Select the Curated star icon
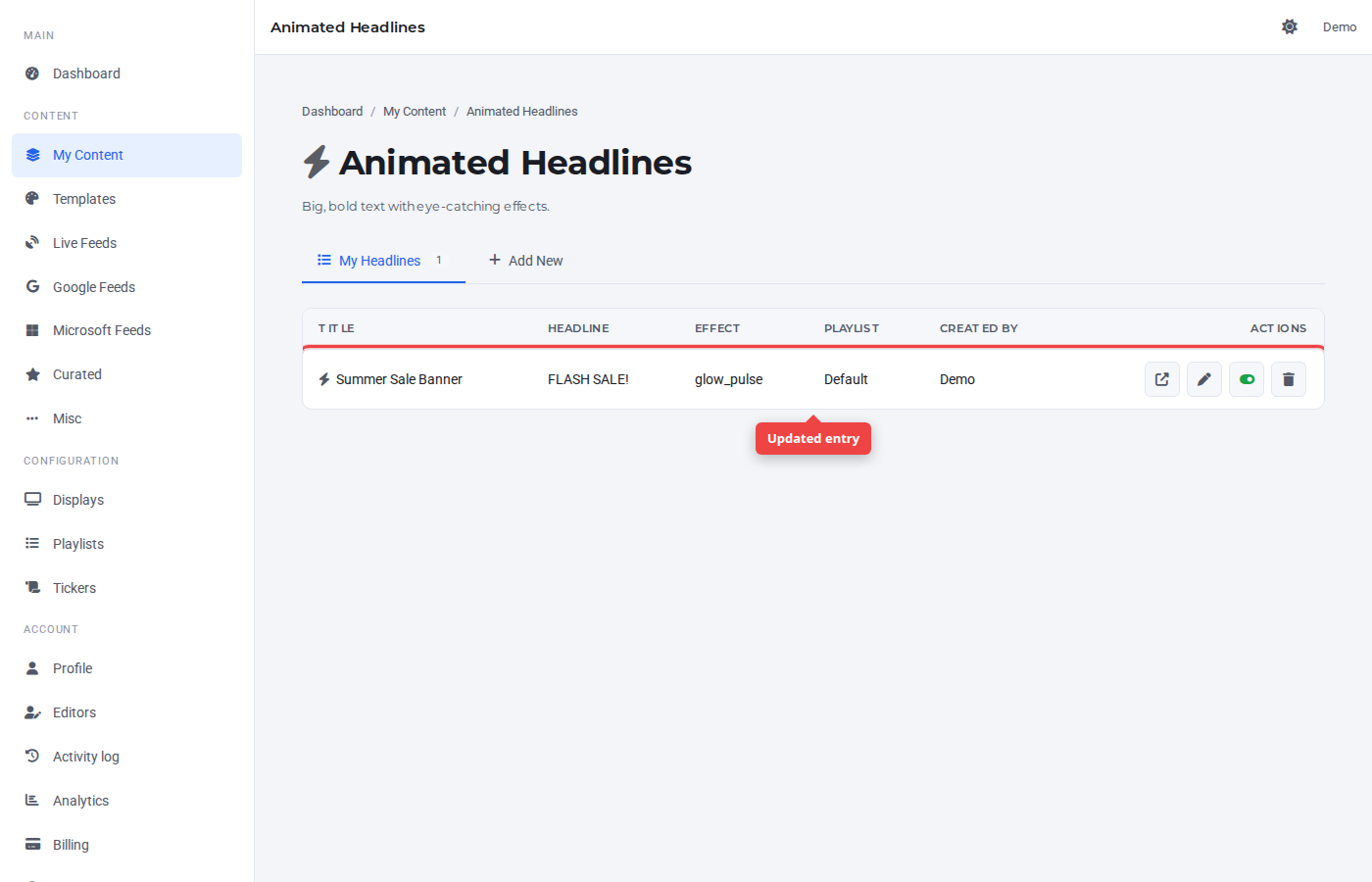 32,374
